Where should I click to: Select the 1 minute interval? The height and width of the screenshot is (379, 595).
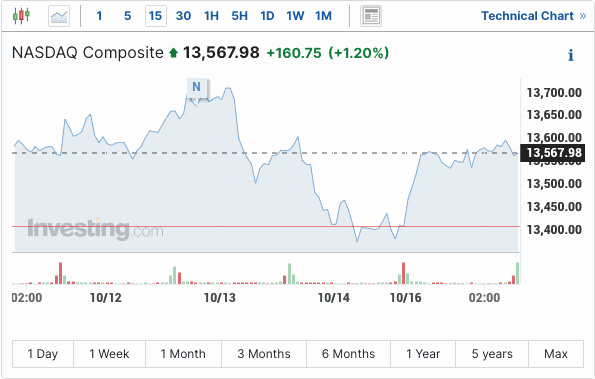click(x=99, y=16)
